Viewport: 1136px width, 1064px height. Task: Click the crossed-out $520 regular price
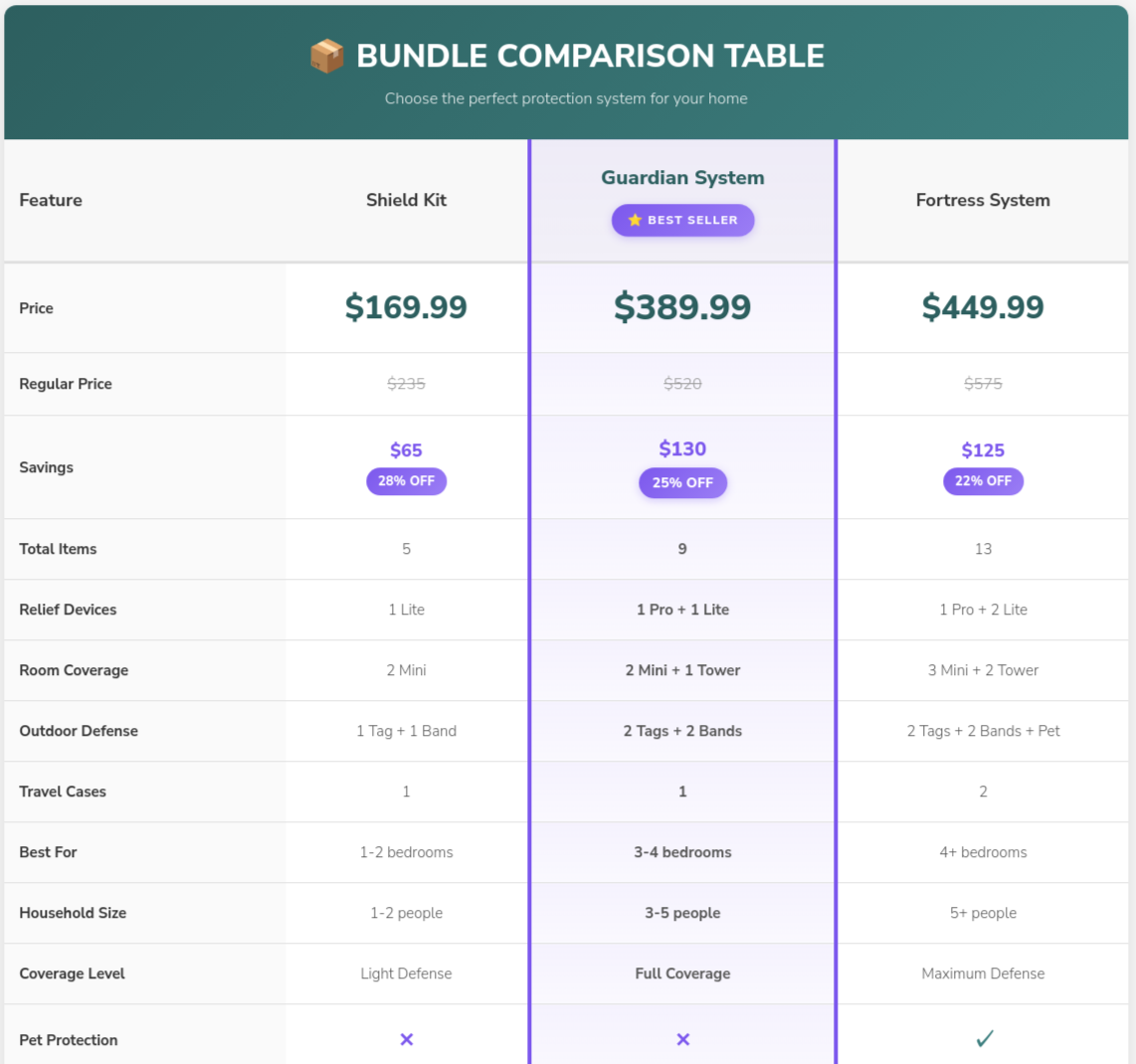click(682, 384)
